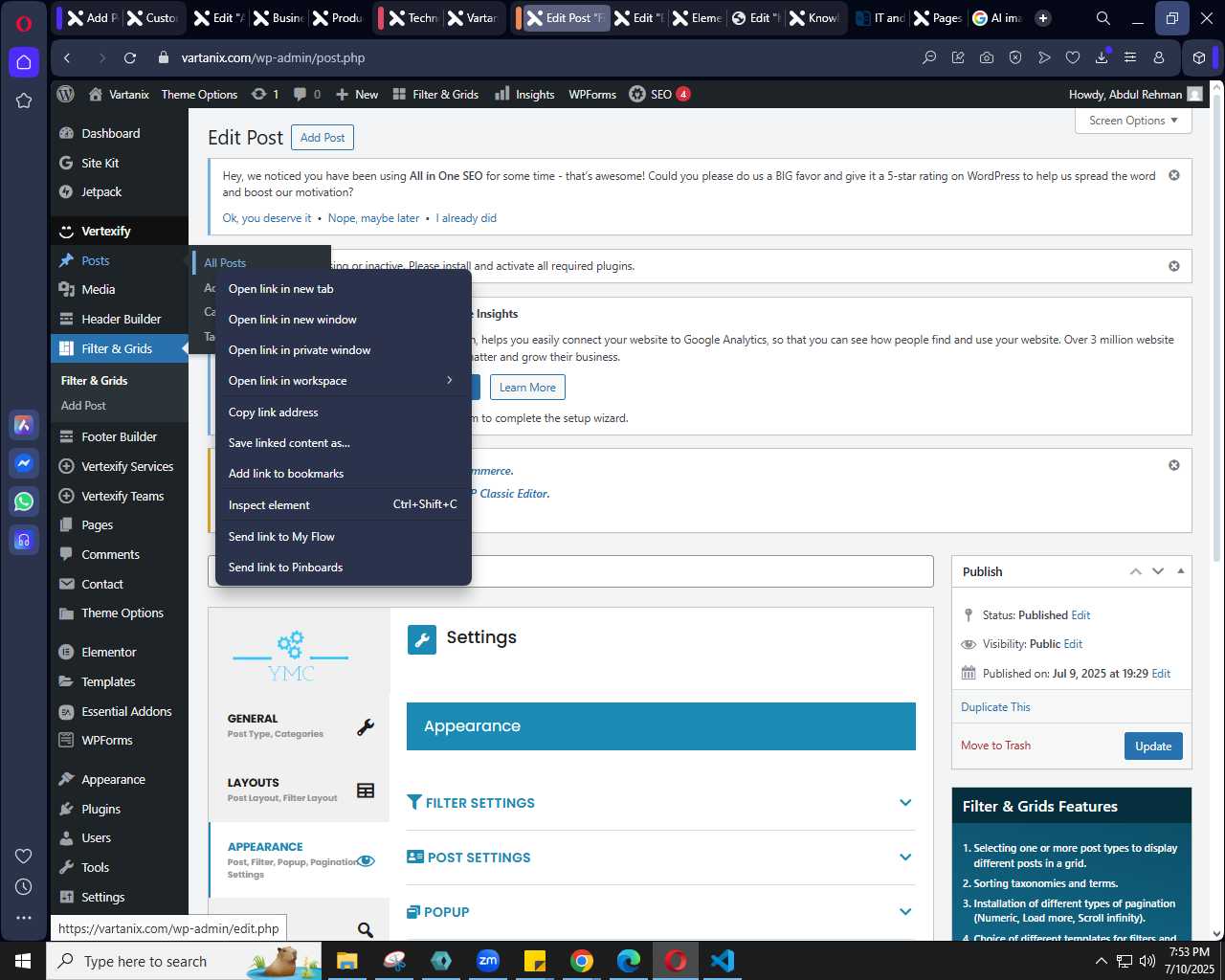Adjust system volume speaker icon
This screenshot has height=980, width=1225.
[x=1147, y=961]
